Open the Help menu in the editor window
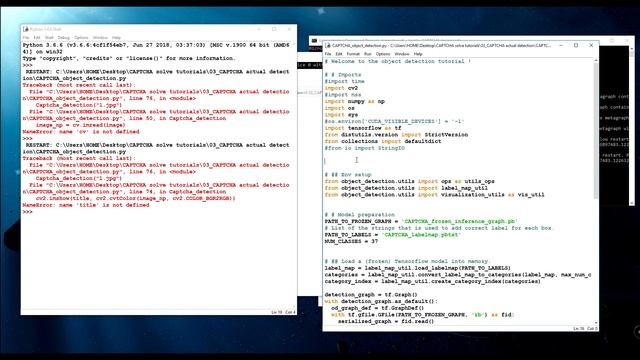This screenshot has width=640, height=360. [x=418, y=54]
